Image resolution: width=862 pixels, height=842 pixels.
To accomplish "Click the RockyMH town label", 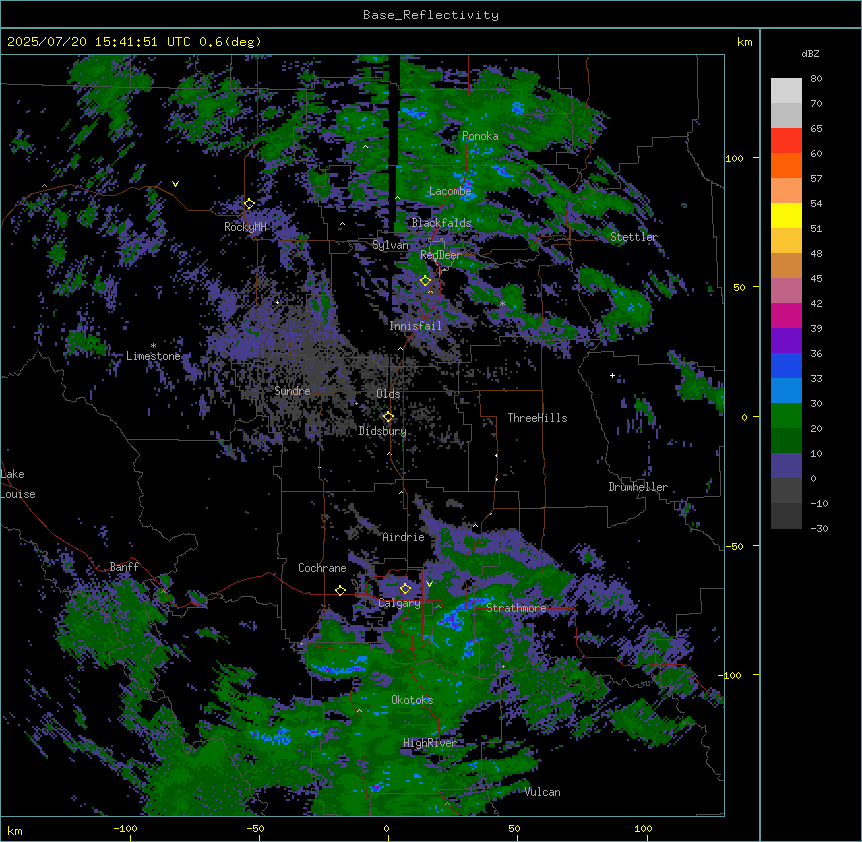I will 245,227.
